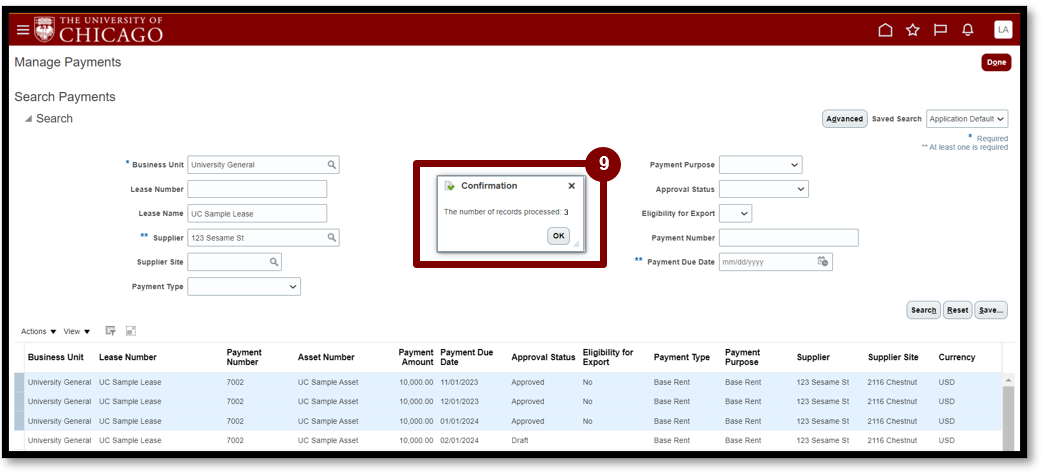
Task: Open the Watchlist flag icon
Action: [x=940, y=30]
